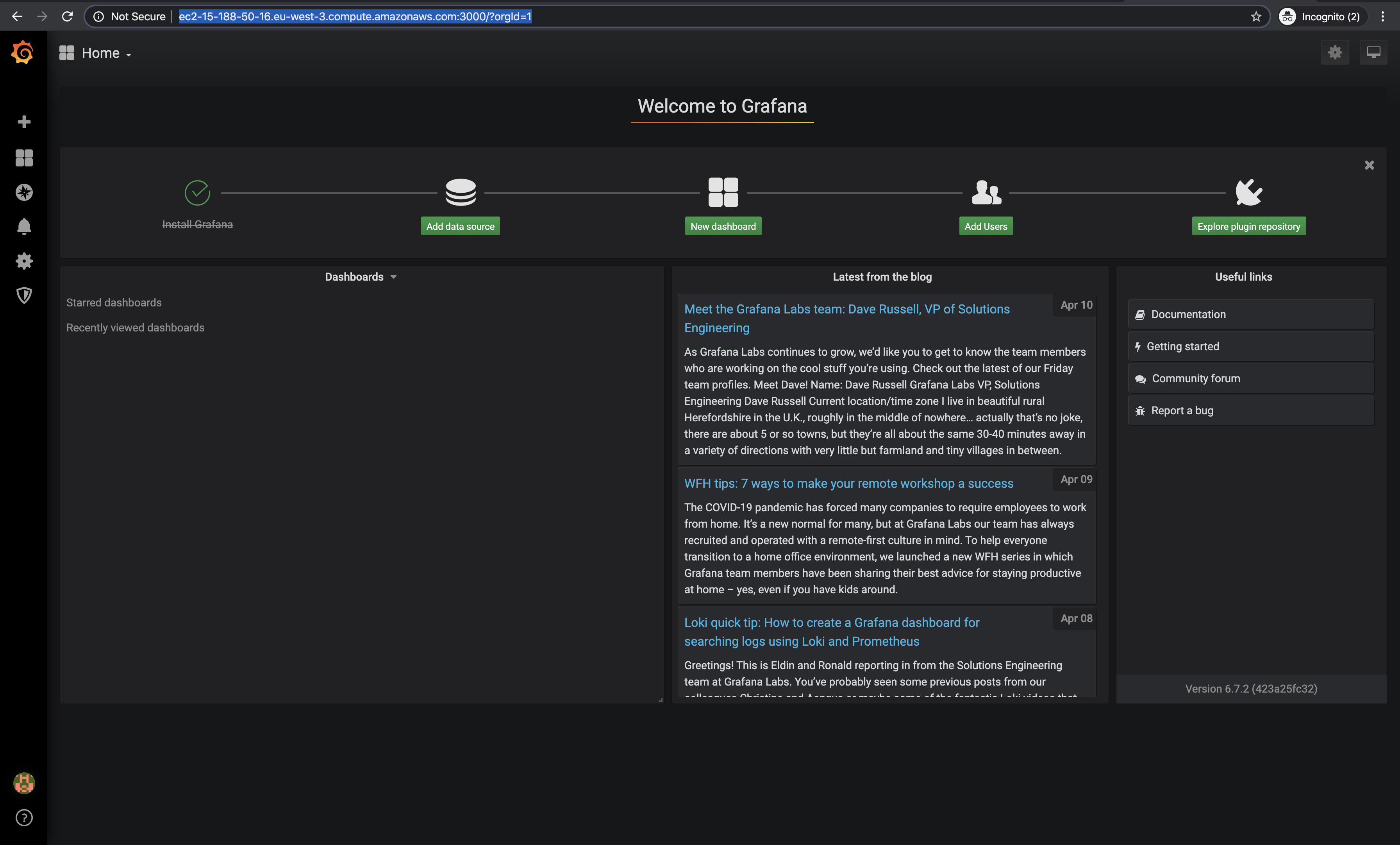This screenshot has width=1400, height=845.
Task: Dismiss the getting started panel
Action: 1369,165
